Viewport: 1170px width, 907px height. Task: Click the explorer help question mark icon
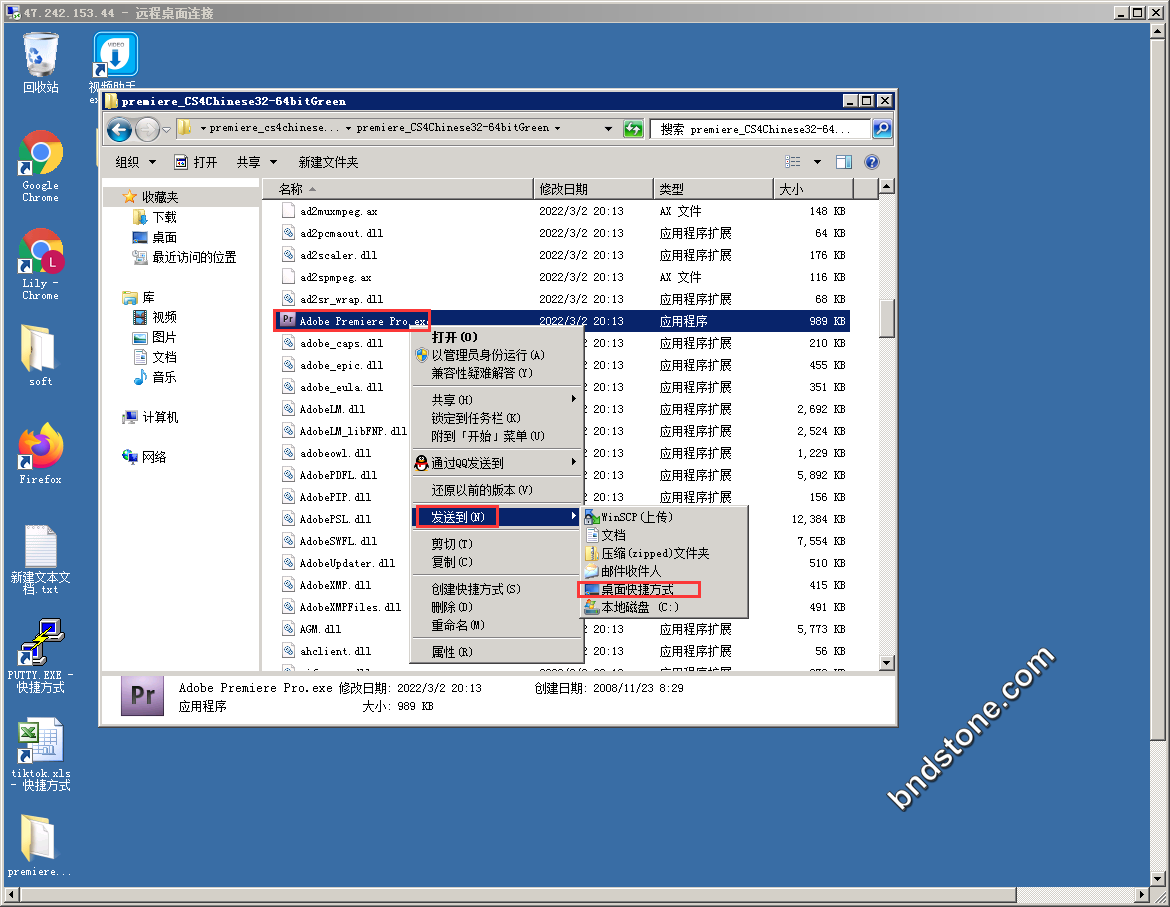click(871, 162)
